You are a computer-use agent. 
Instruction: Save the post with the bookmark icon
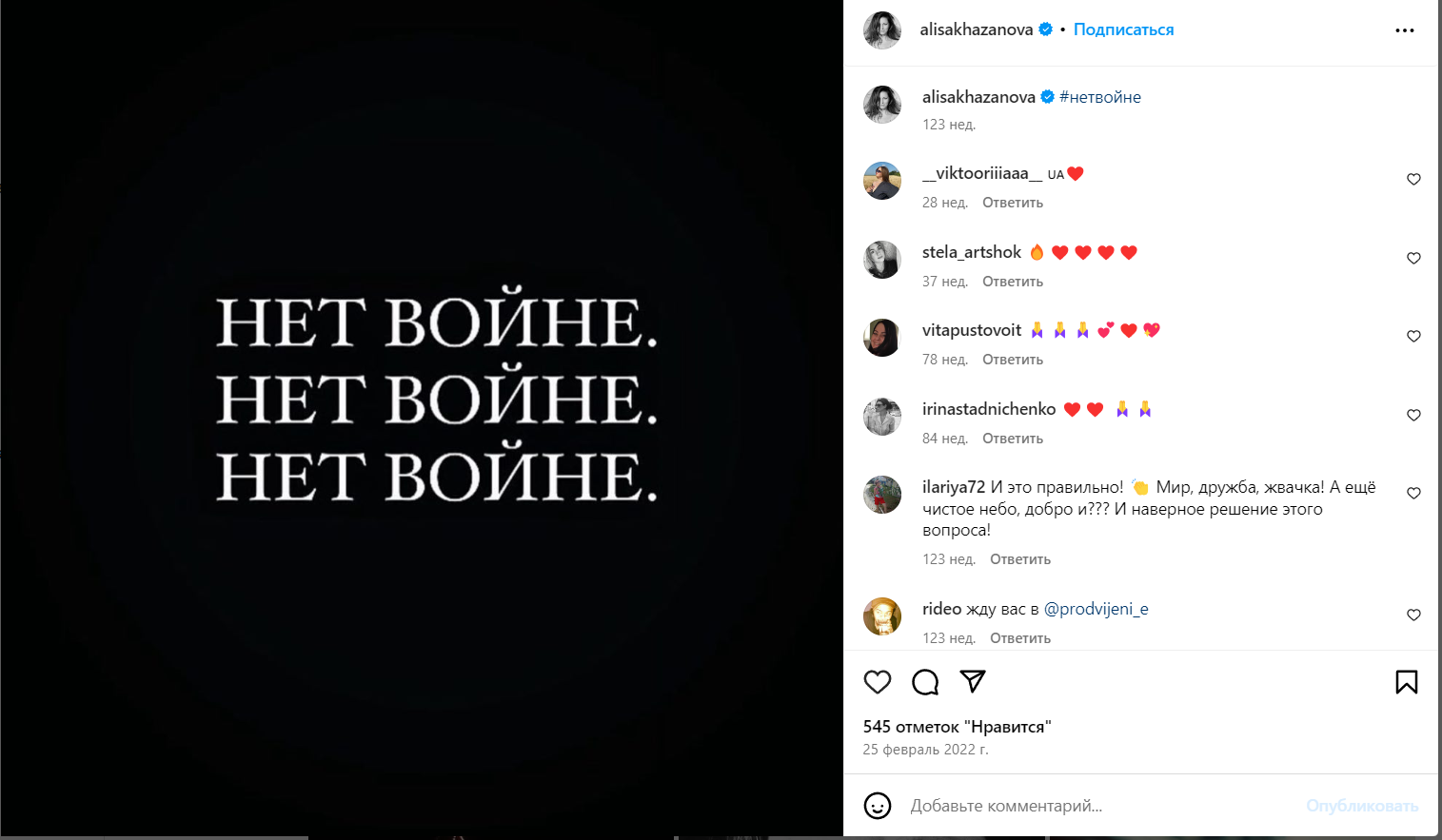click(1407, 682)
